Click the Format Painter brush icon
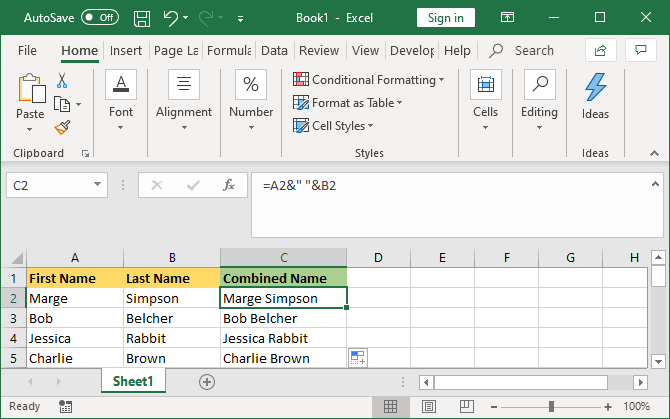 [62, 127]
